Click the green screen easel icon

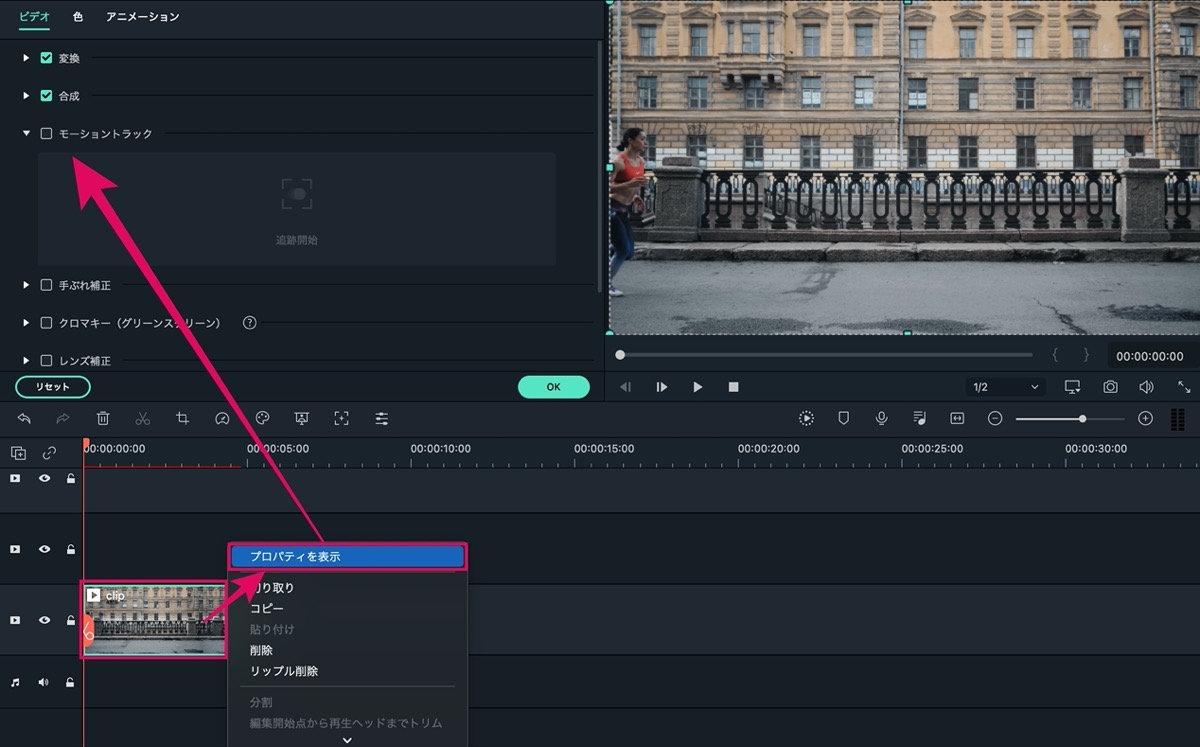[x=302, y=419]
